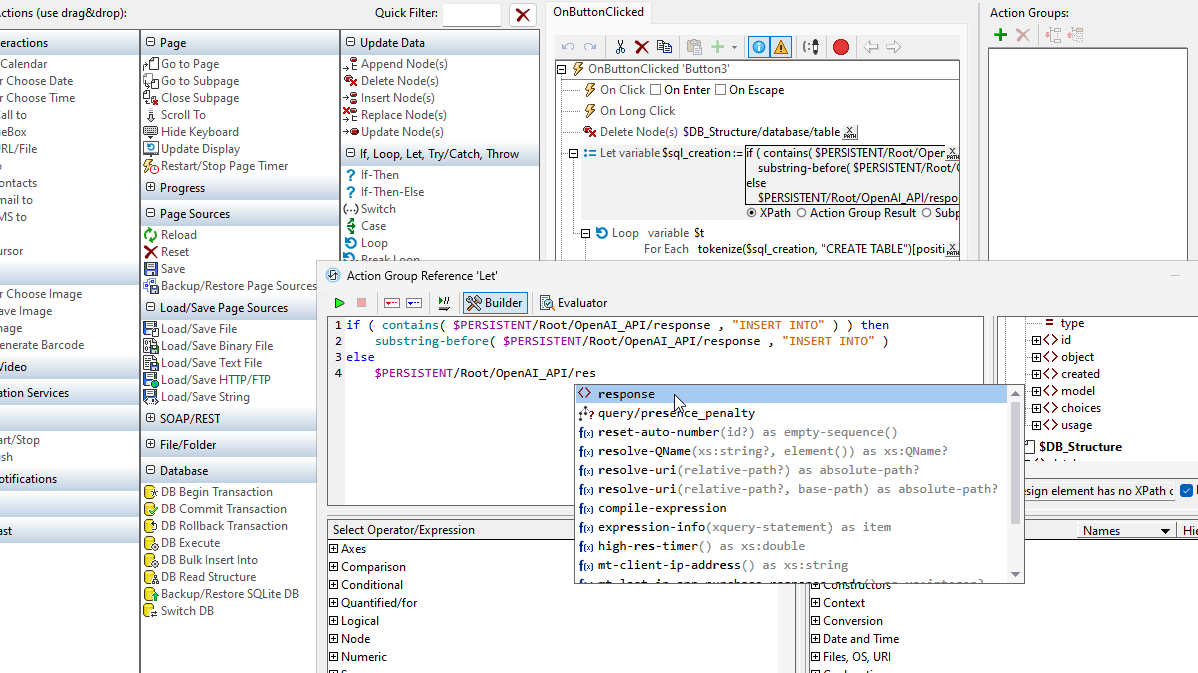Open the Go to Page action in Page panel

pyautogui.click(x=191, y=63)
